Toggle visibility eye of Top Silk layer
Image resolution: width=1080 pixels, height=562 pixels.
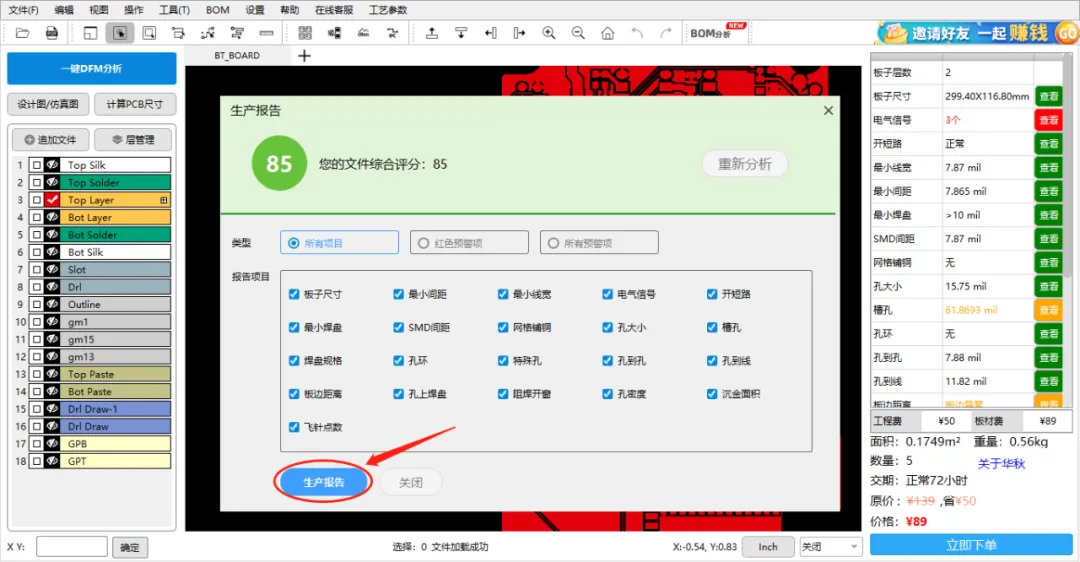[52, 165]
